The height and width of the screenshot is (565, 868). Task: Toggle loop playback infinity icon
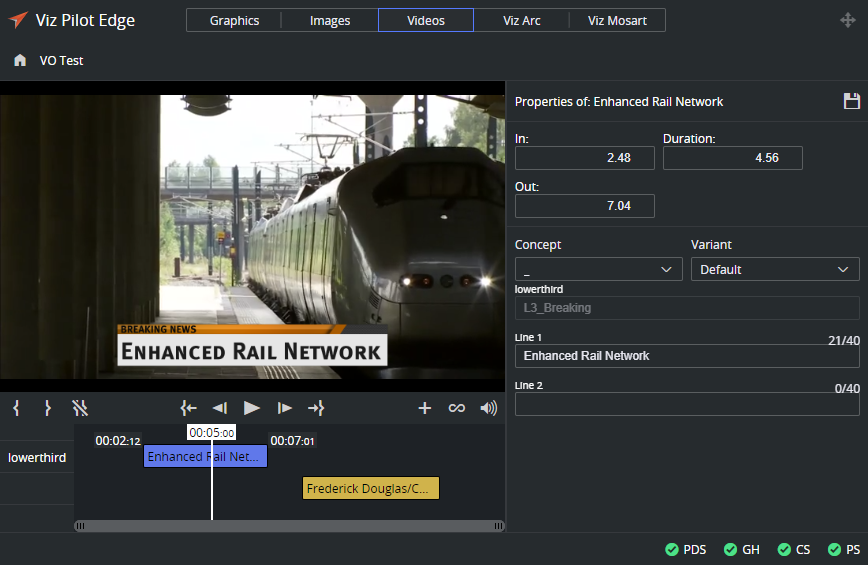[x=456, y=408]
